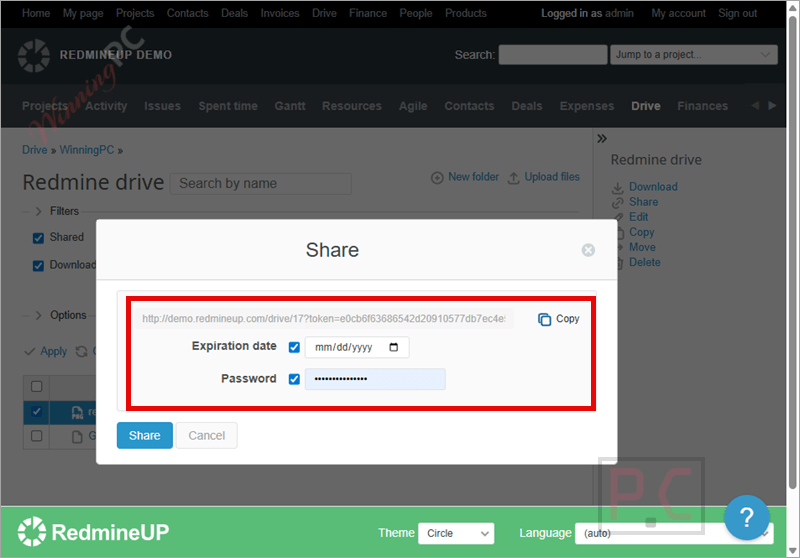This screenshot has height=558, width=800.
Task: Click the document file icon in second row
Action: (x=77, y=437)
